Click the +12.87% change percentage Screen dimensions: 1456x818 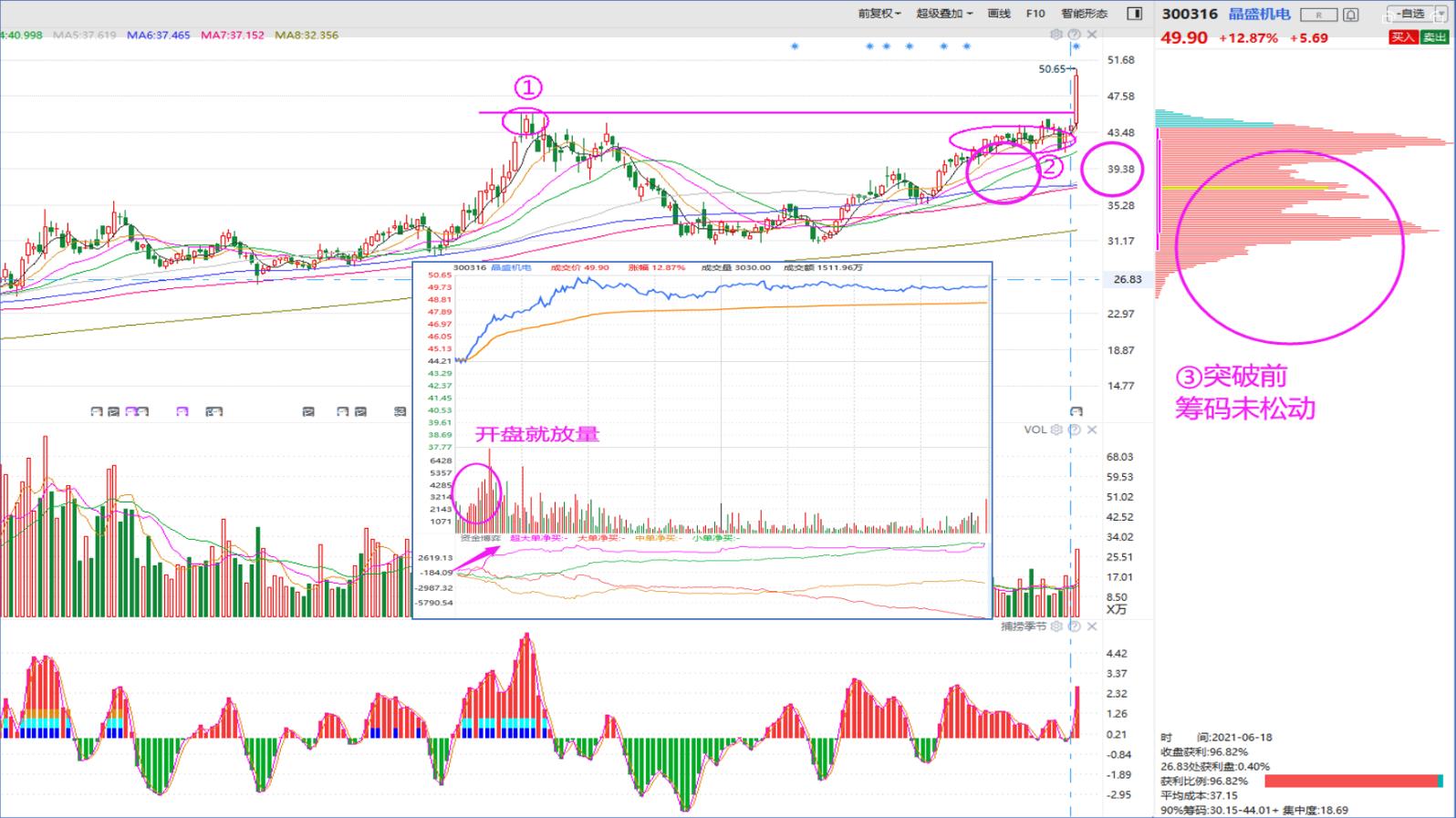[x=1248, y=38]
